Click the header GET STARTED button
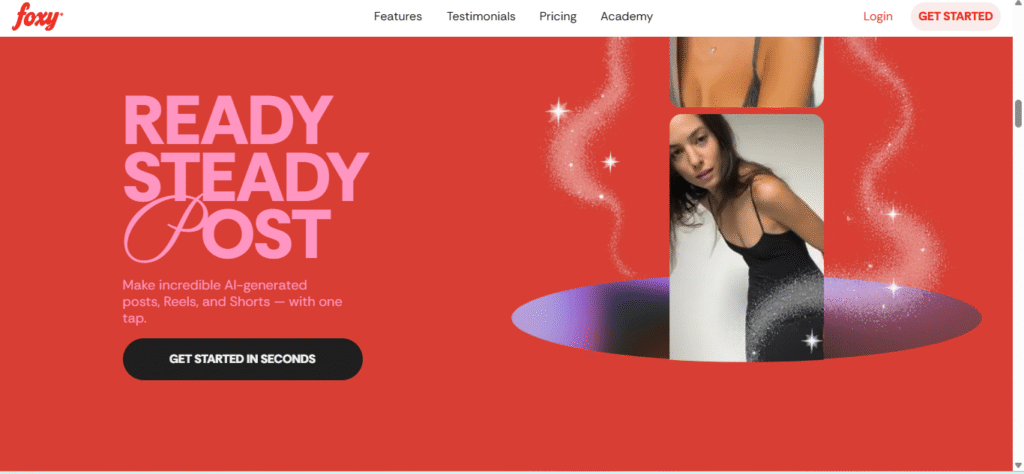The width and height of the screenshot is (1024, 474). (955, 16)
